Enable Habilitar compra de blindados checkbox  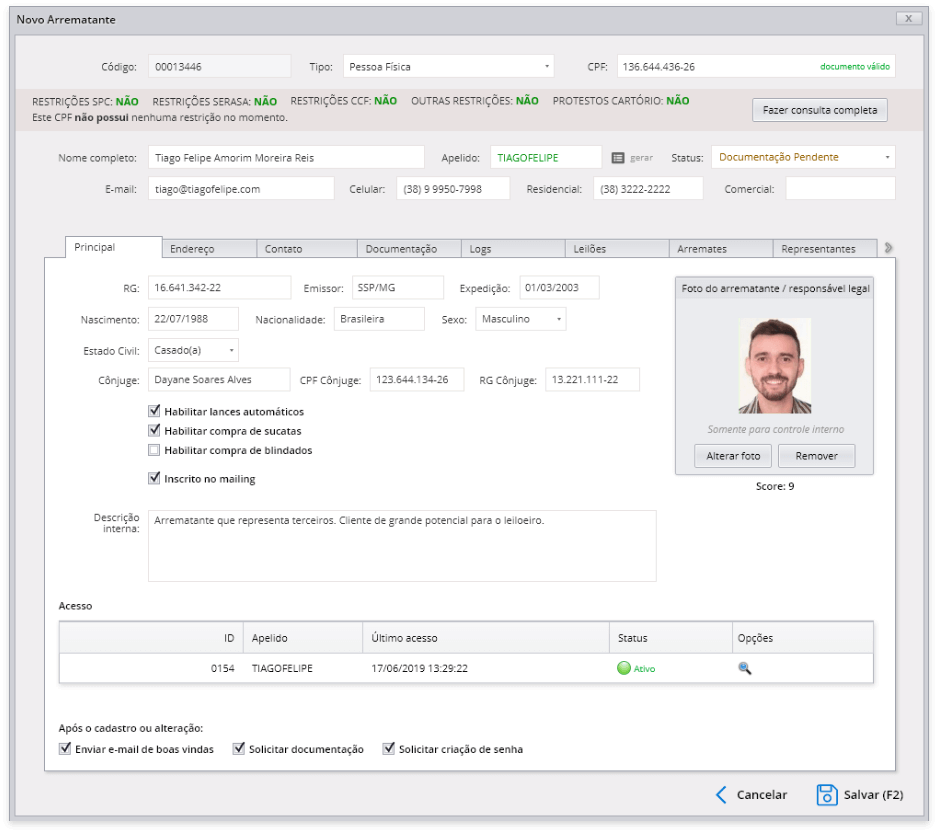(x=154, y=450)
